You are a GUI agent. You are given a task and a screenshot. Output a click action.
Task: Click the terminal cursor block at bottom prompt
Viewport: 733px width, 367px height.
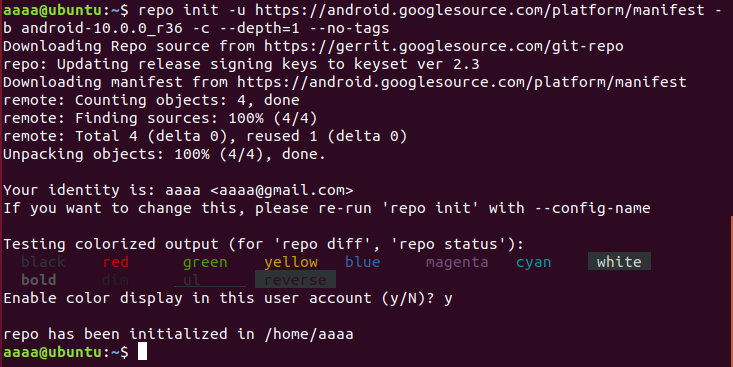pos(142,352)
